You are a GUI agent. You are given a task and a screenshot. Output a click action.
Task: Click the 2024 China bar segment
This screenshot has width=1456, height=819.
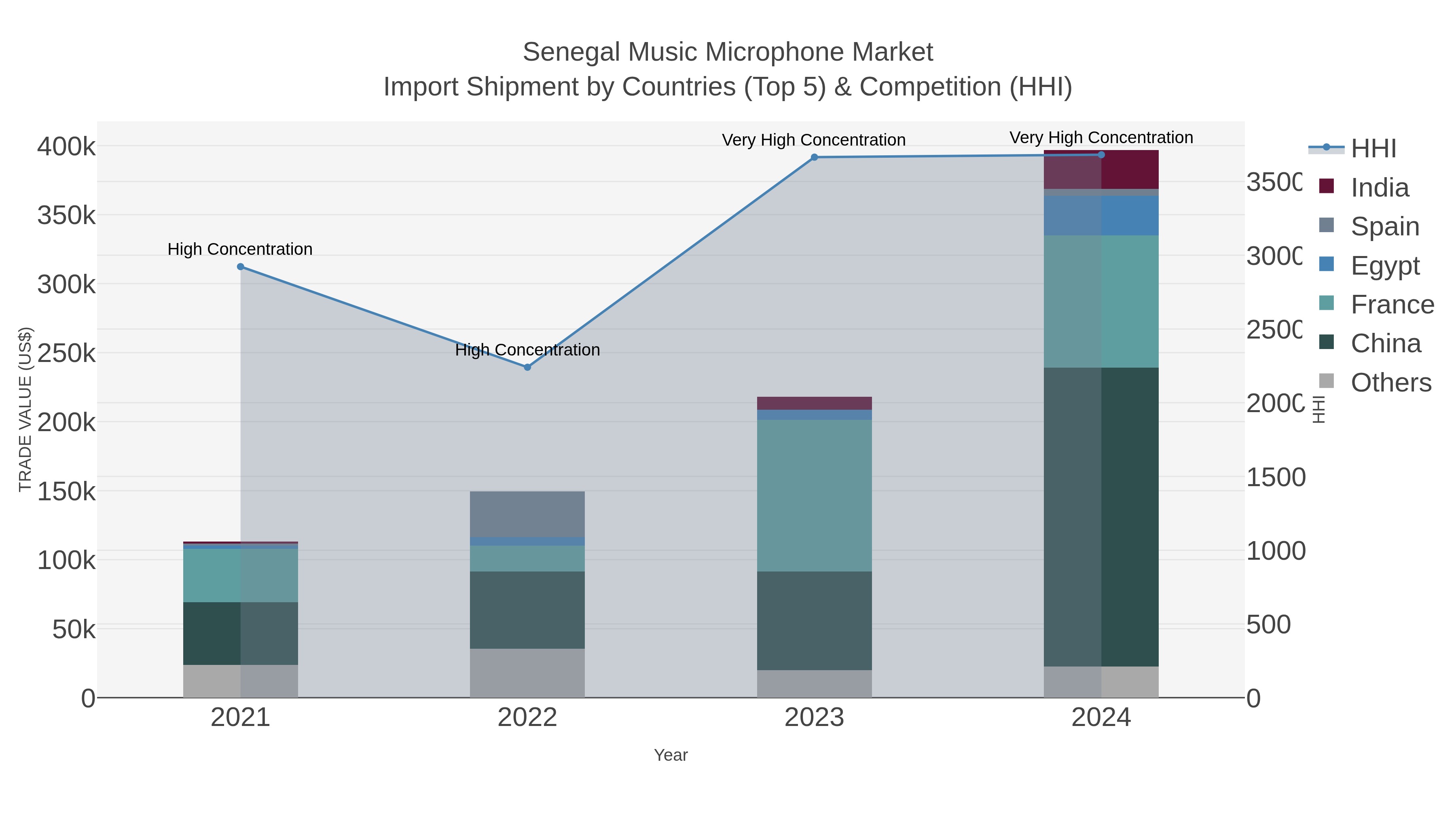point(1101,517)
